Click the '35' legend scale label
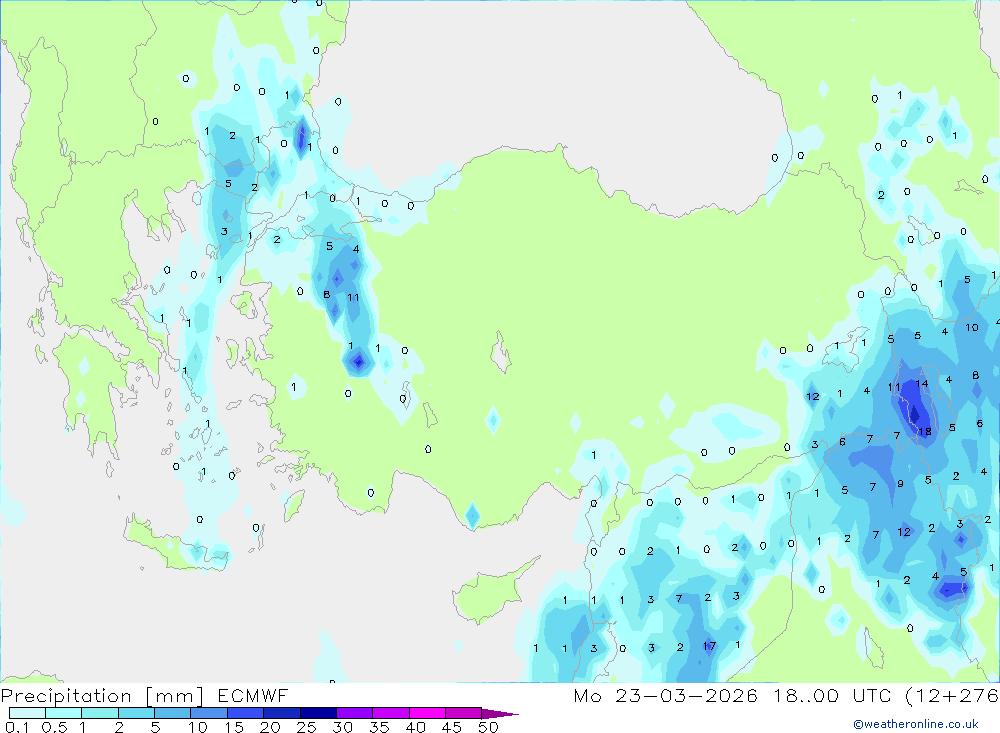Viewport: 1000px width, 733px height. point(379,727)
